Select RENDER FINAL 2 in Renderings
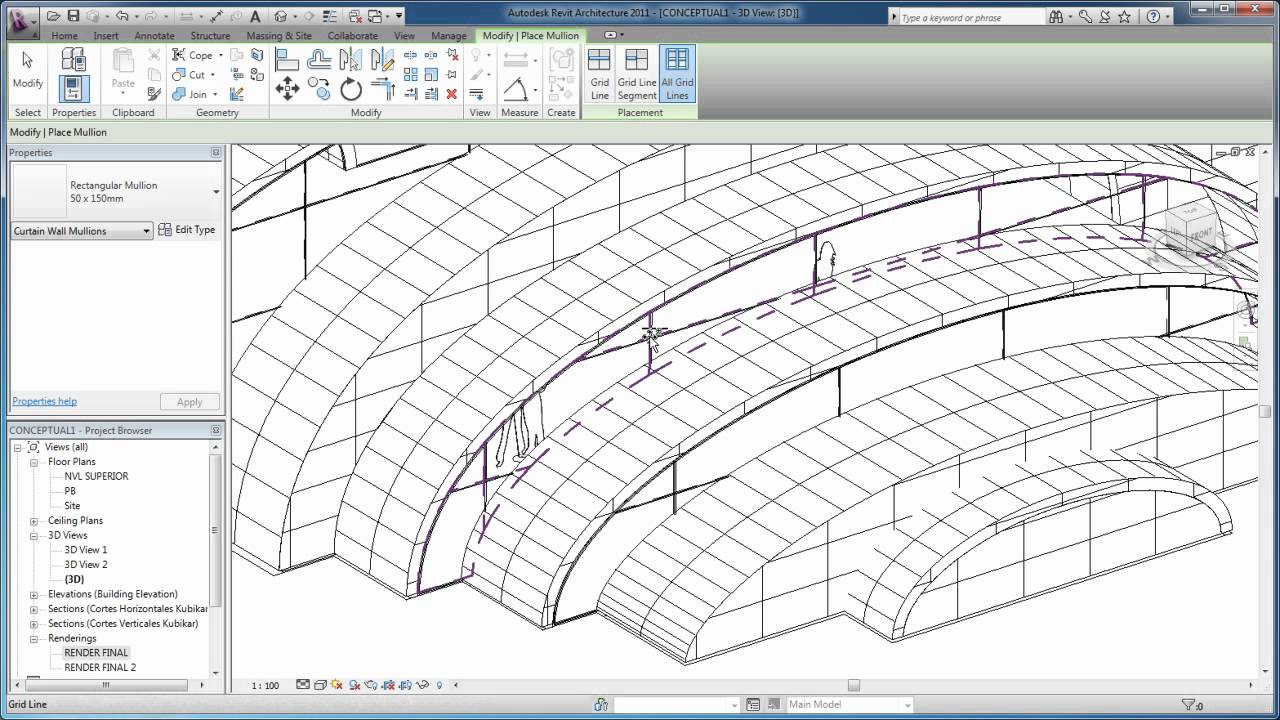 click(x=100, y=667)
